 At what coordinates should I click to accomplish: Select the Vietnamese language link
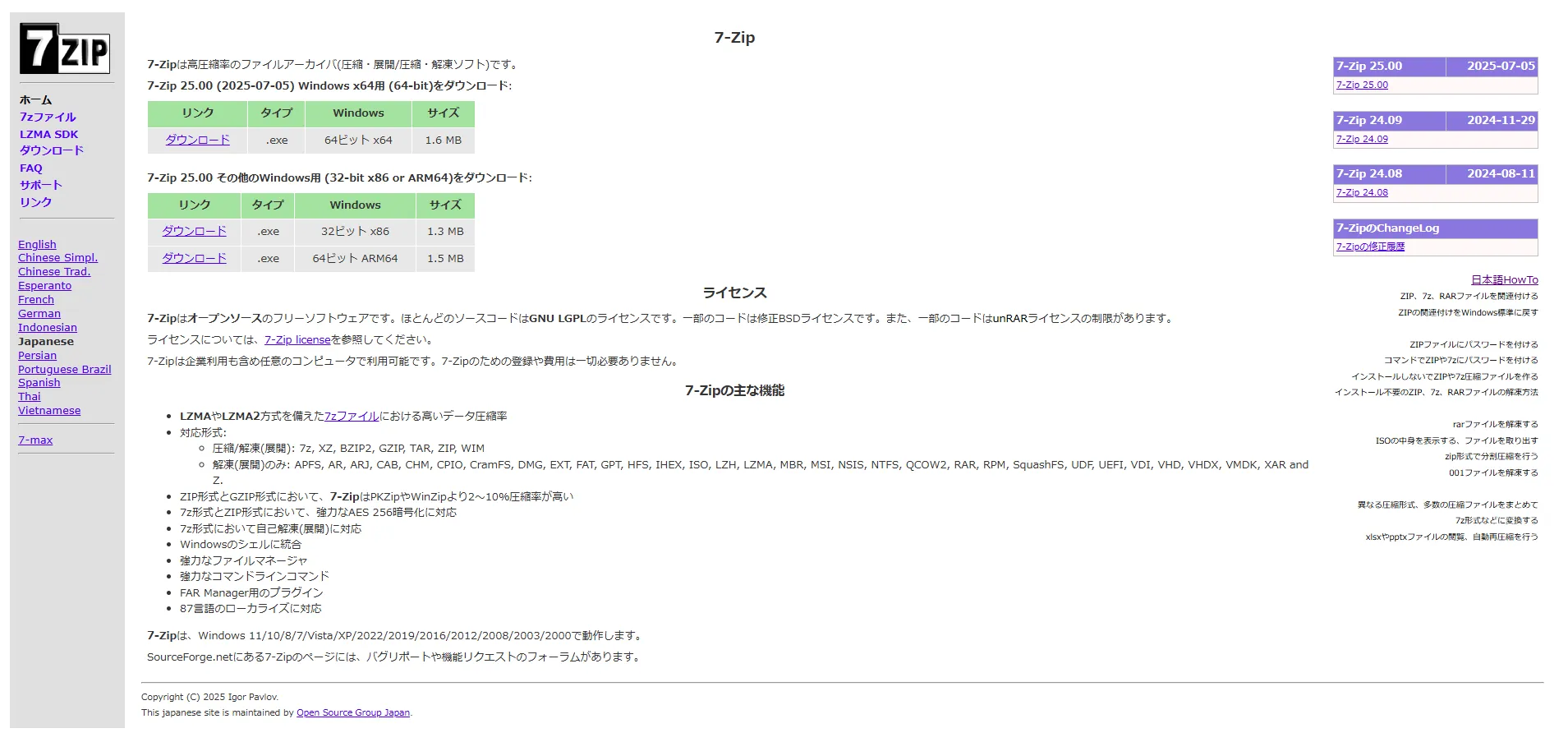(49, 410)
